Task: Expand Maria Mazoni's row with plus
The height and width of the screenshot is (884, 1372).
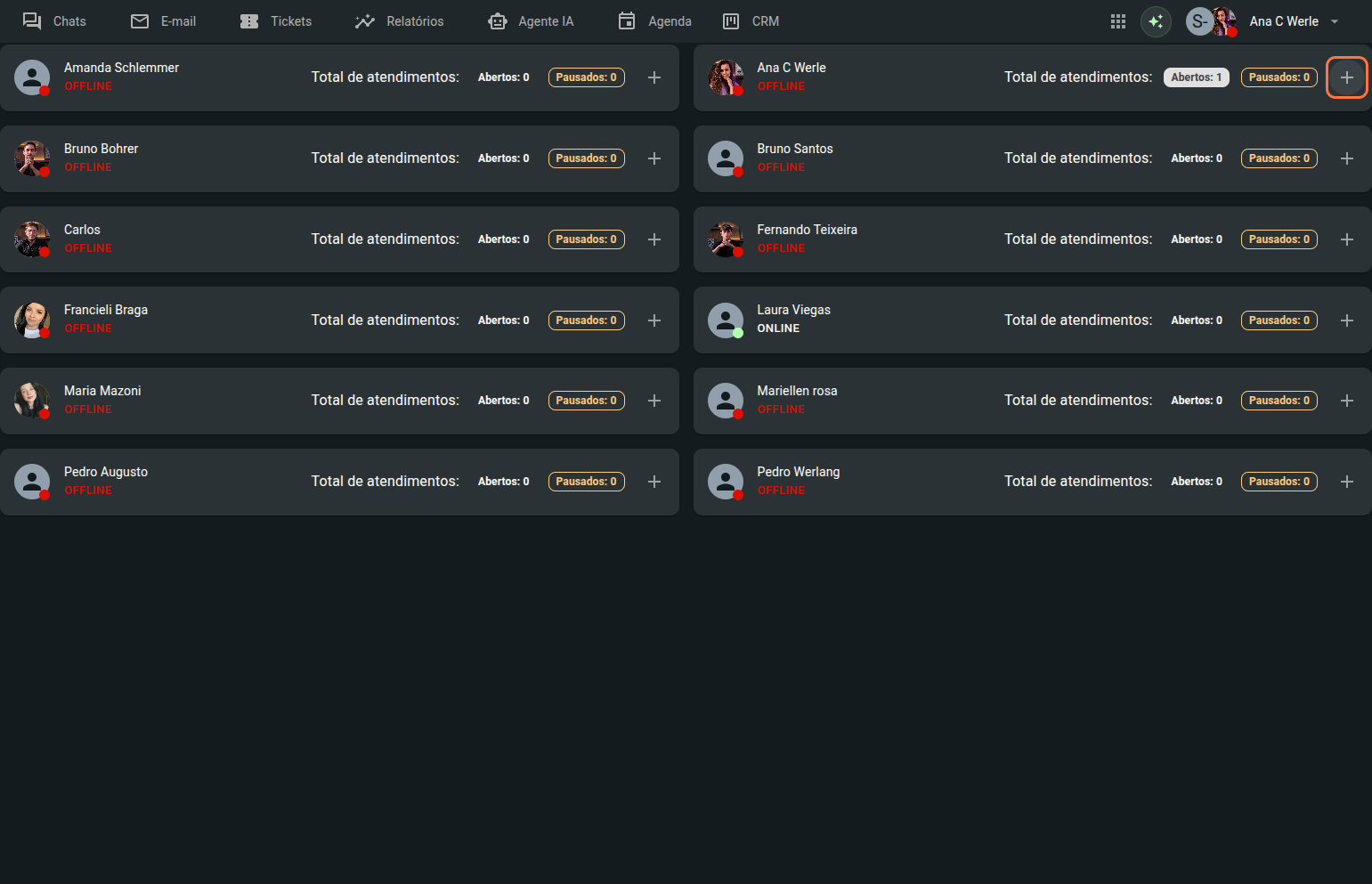Action: tap(654, 401)
